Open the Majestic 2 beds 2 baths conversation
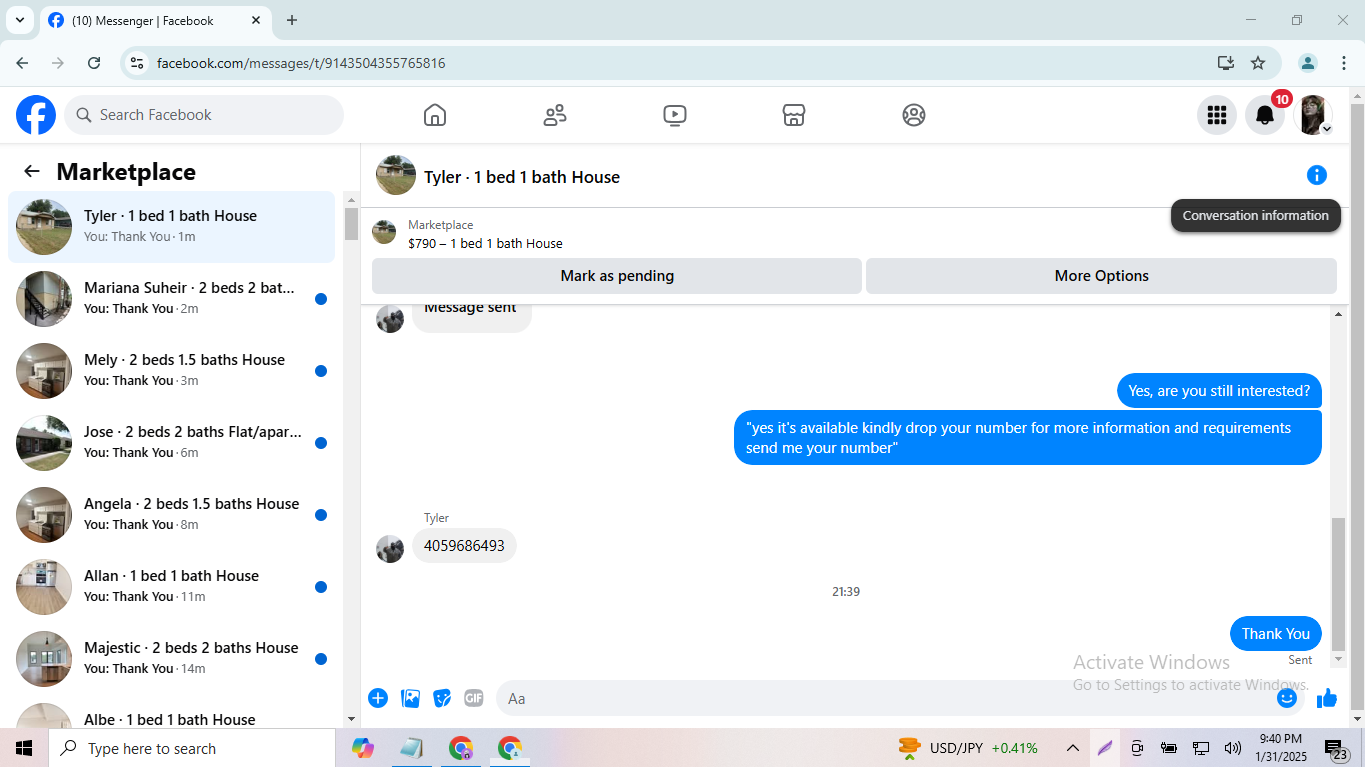This screenshot has width=1365, height=767. click(x=171, y=659)
